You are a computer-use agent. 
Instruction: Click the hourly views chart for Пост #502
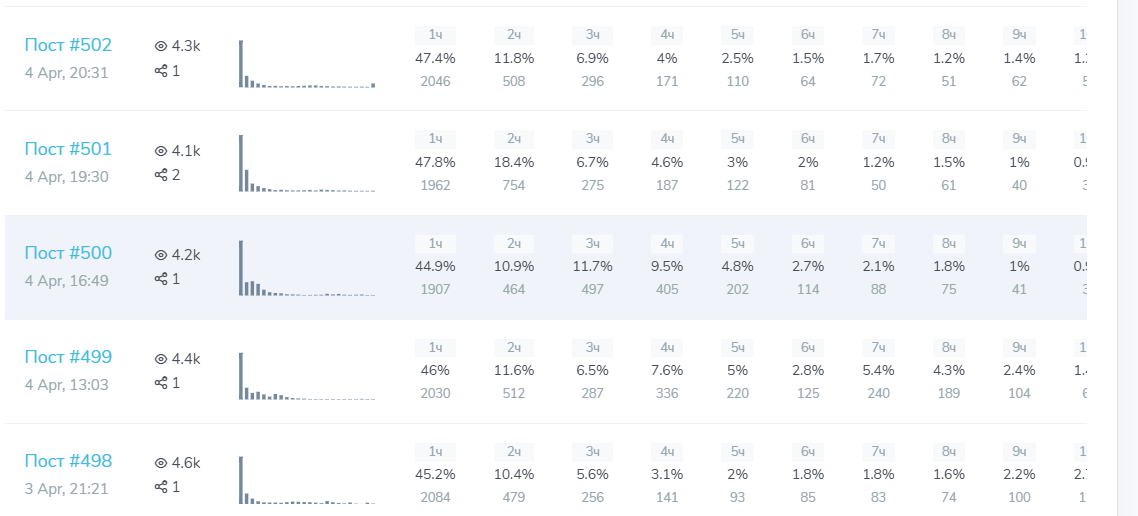306,64
